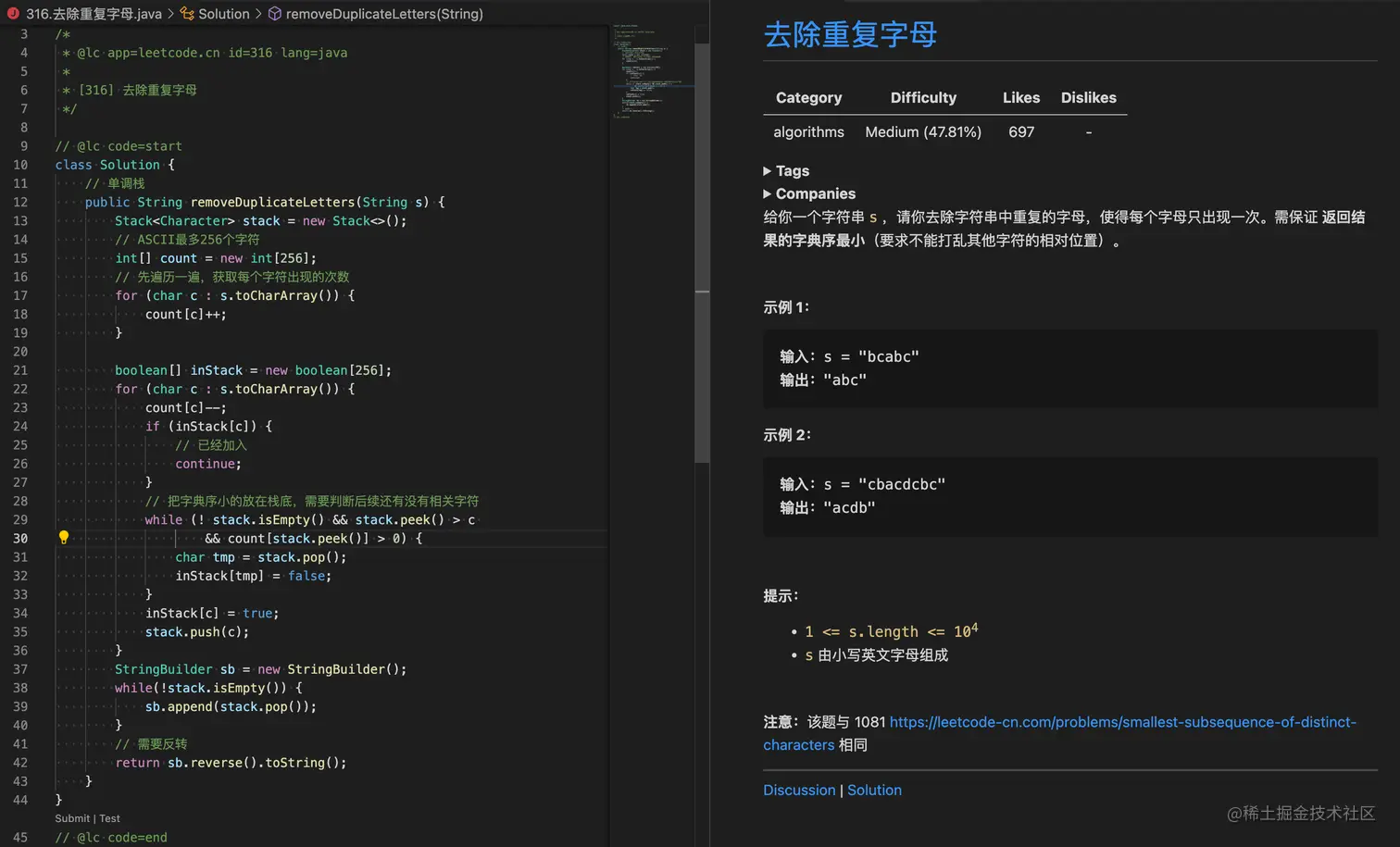Click line number 12 in the gutter
The height and width of the screenshot is (847, 1400).
pyautogui.click(x=20, y=202)
